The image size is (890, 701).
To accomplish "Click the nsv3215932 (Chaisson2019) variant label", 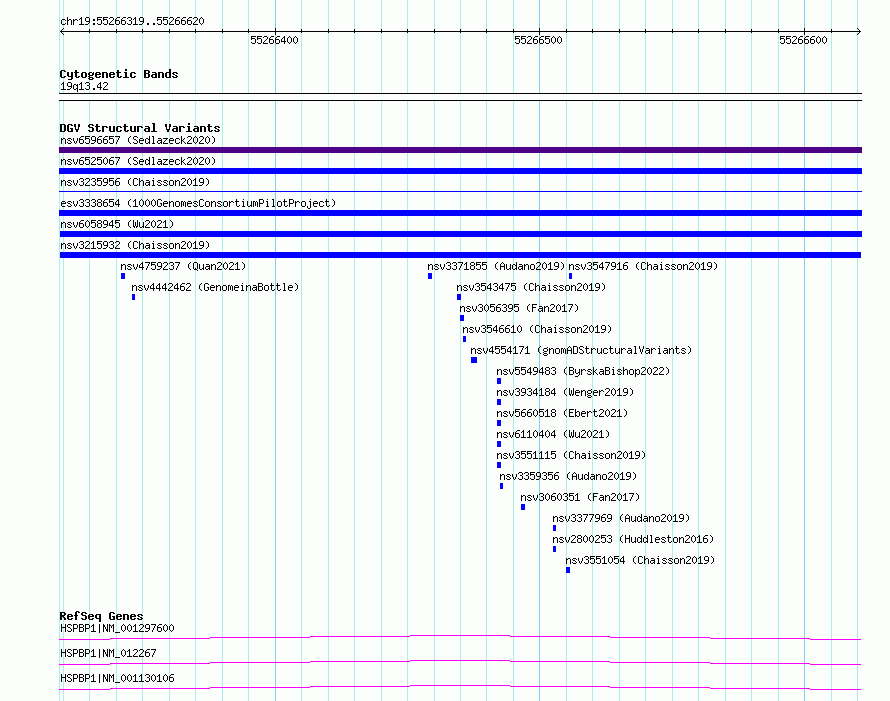I will point(135,245).
